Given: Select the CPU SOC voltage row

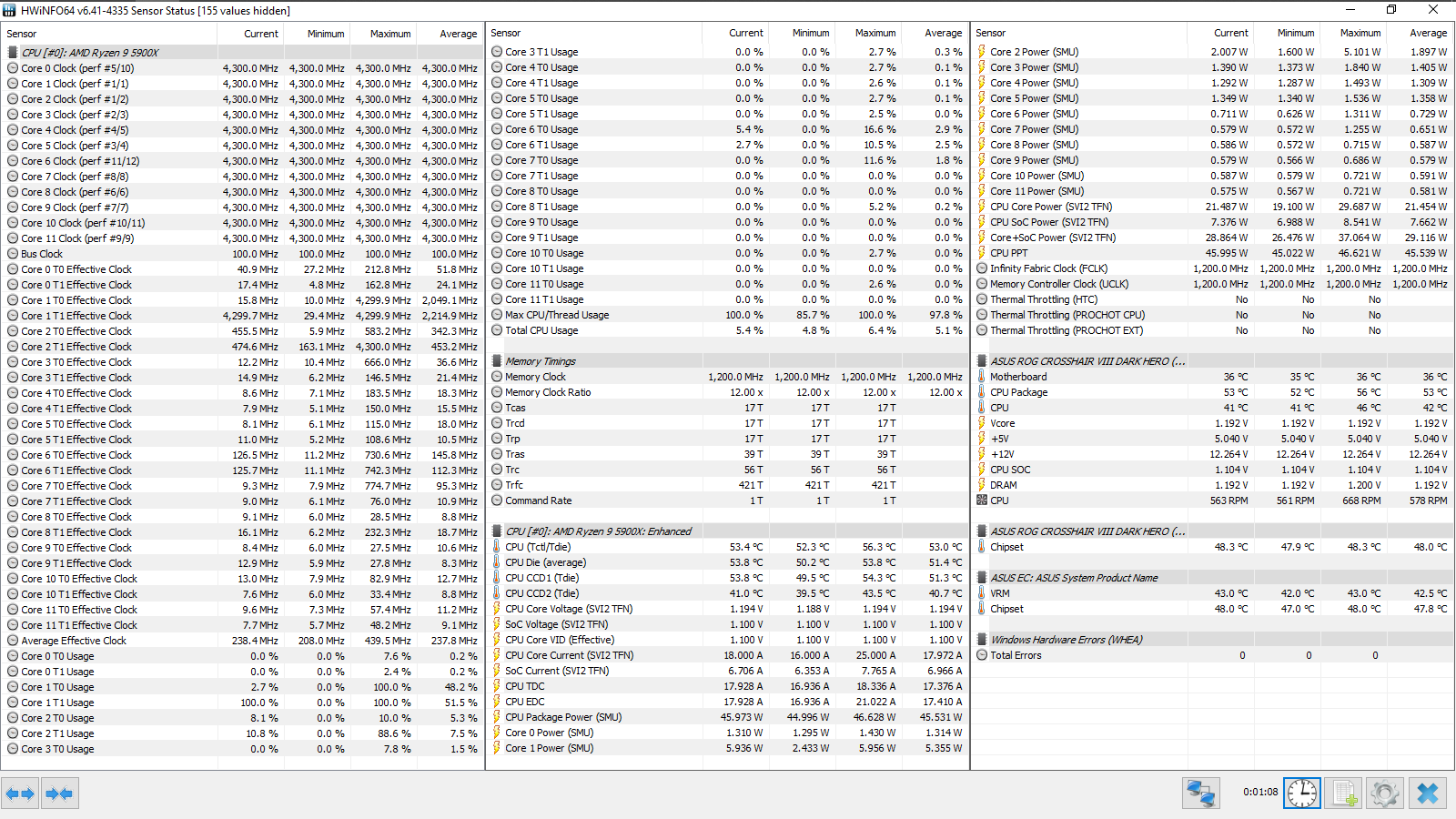Looking at the screenshot, I should 1213,470.
